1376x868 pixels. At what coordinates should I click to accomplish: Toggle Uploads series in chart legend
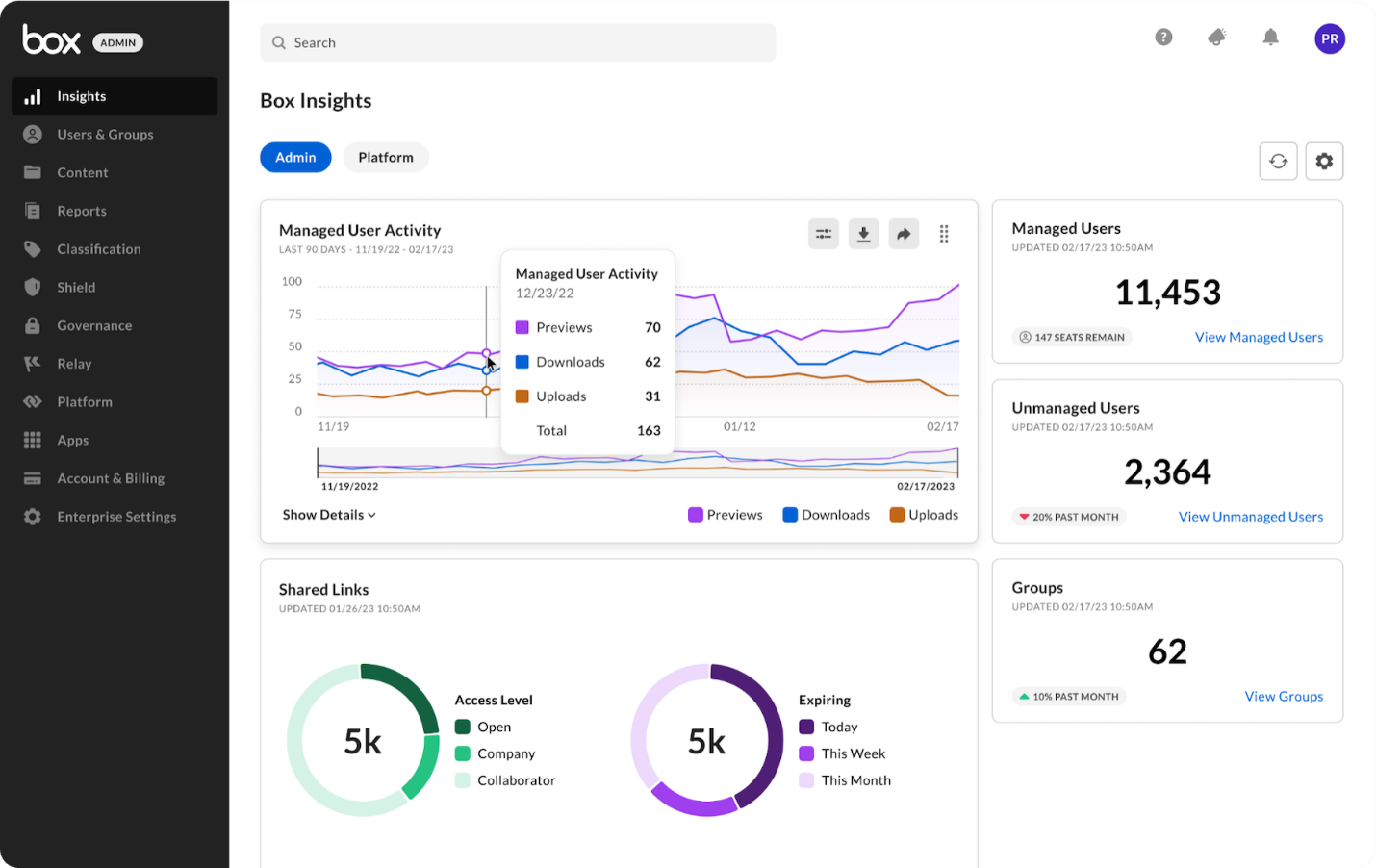click(924, 515)
